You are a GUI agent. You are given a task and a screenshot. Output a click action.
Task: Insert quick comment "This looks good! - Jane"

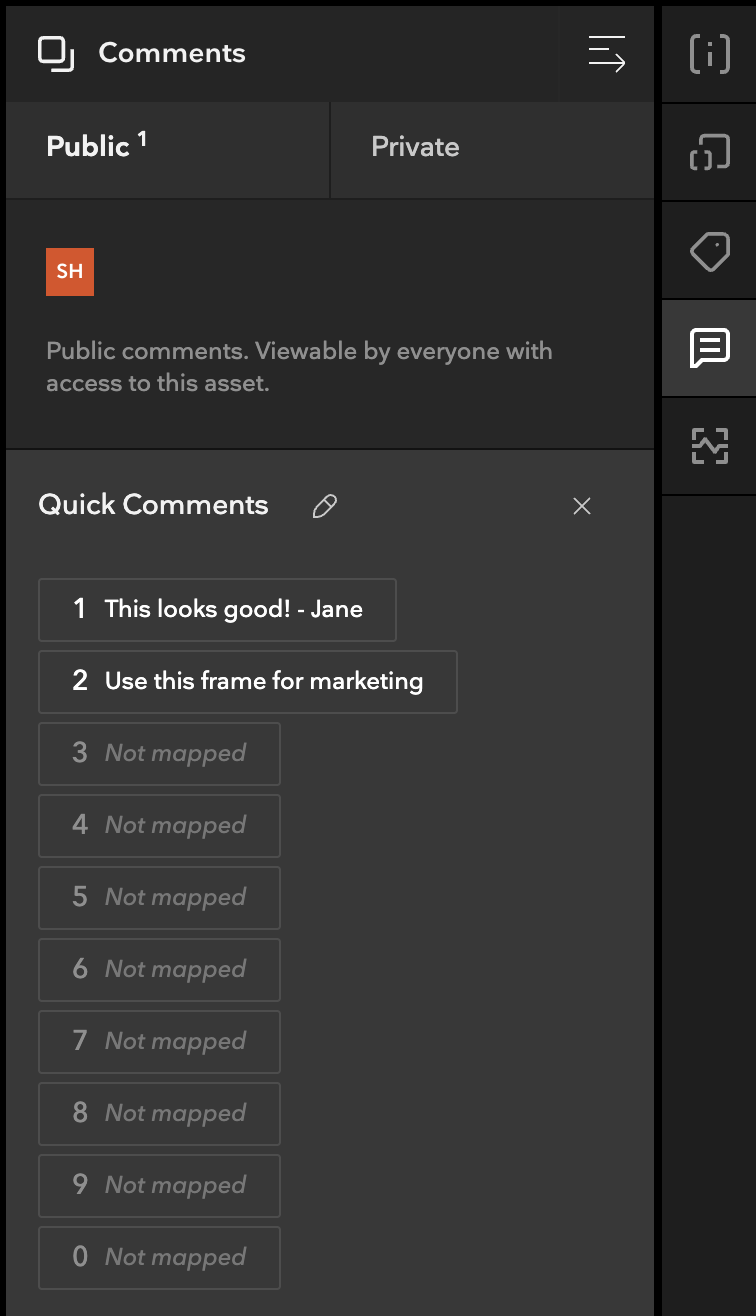(x=217, y=609)
